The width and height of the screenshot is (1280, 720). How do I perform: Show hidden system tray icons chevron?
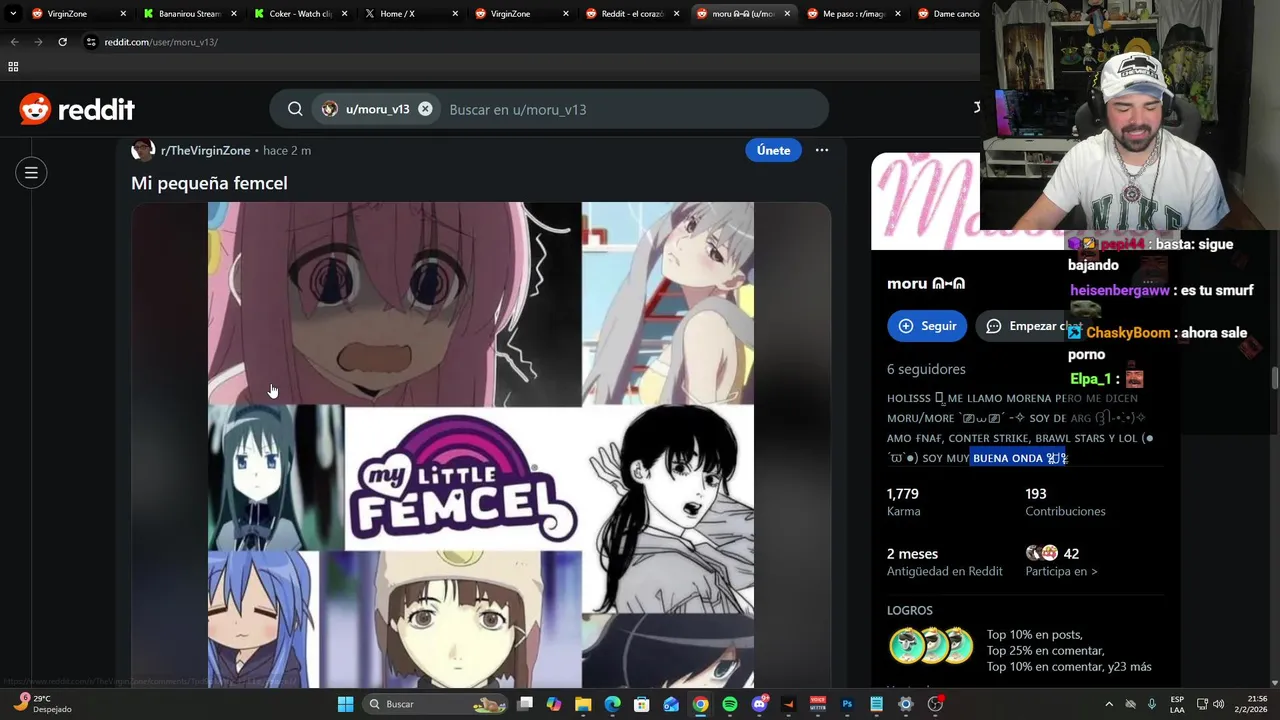click(x=1108, y=704)
